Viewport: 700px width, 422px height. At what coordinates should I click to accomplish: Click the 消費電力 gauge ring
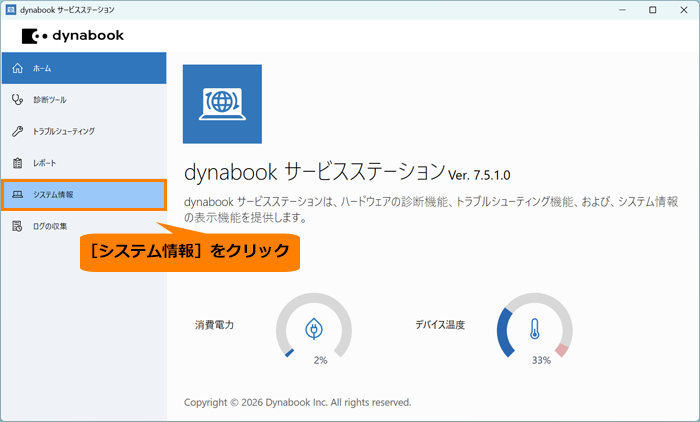click(x=314, y=326)
